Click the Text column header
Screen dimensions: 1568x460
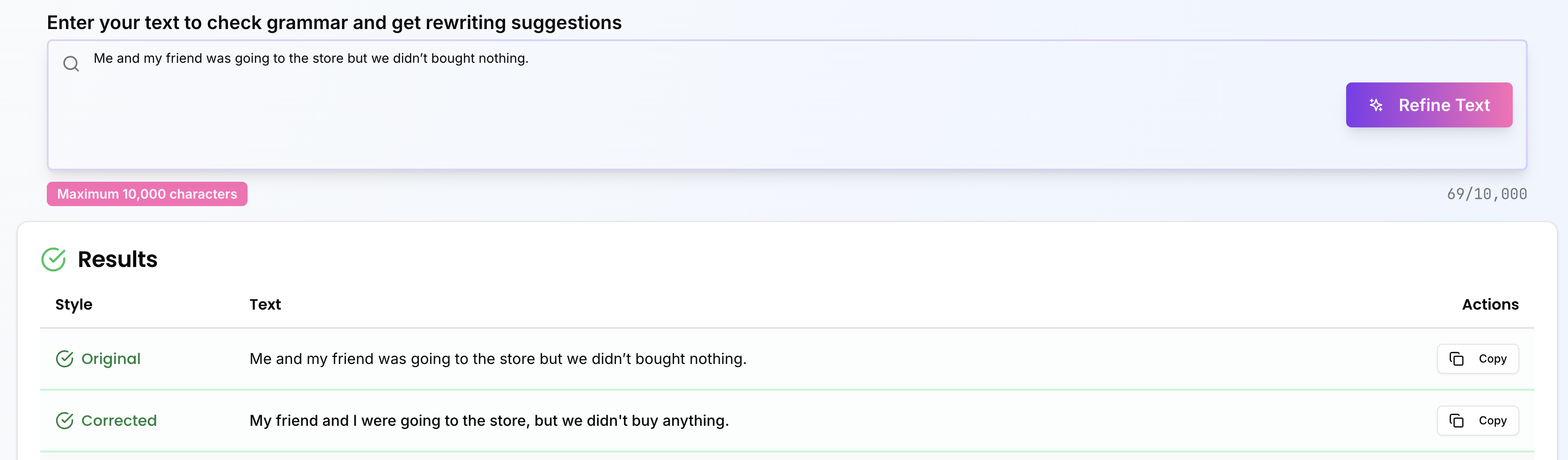click(x=265, y=304)
